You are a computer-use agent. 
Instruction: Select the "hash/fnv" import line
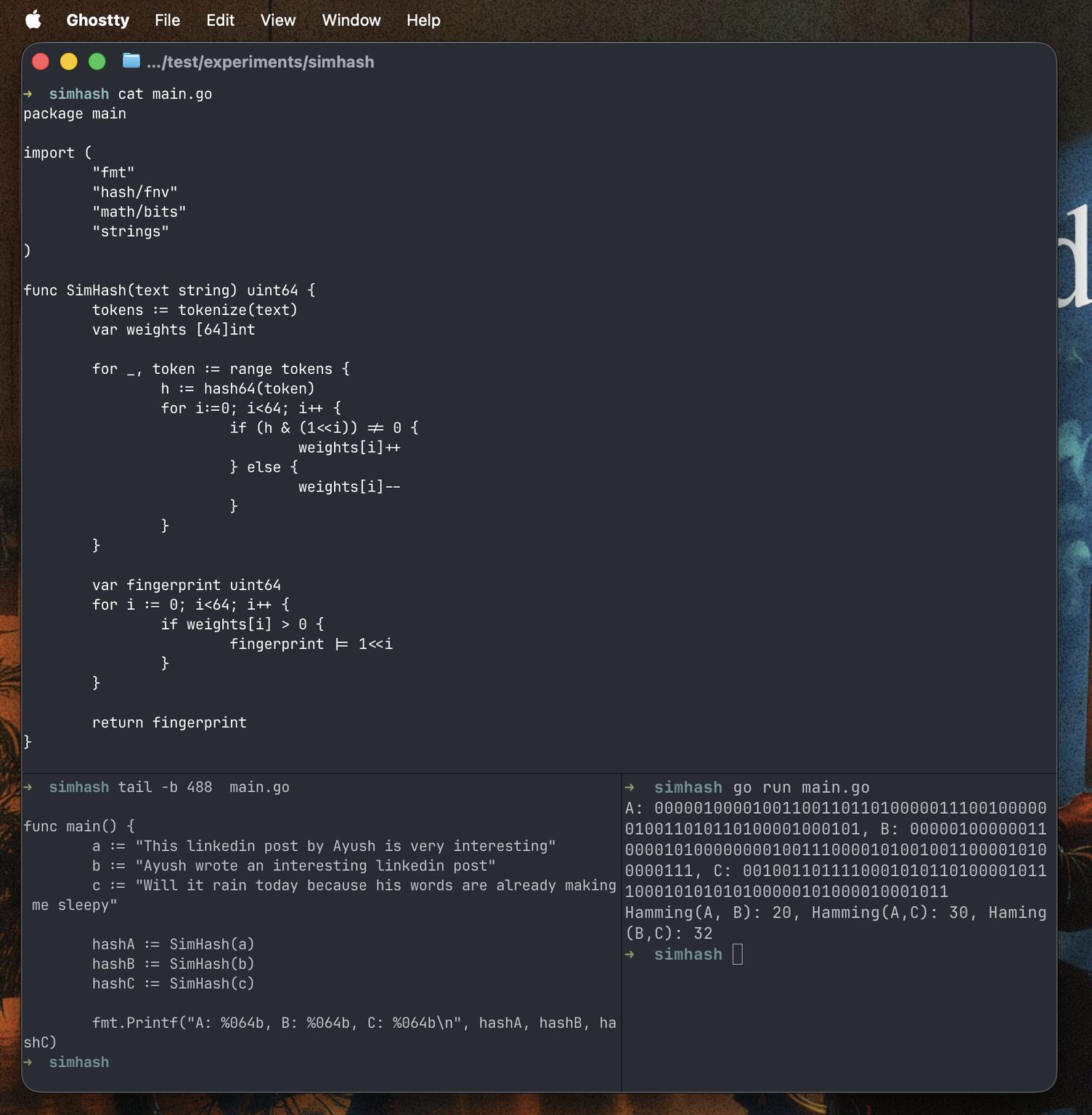click(135, 192)
